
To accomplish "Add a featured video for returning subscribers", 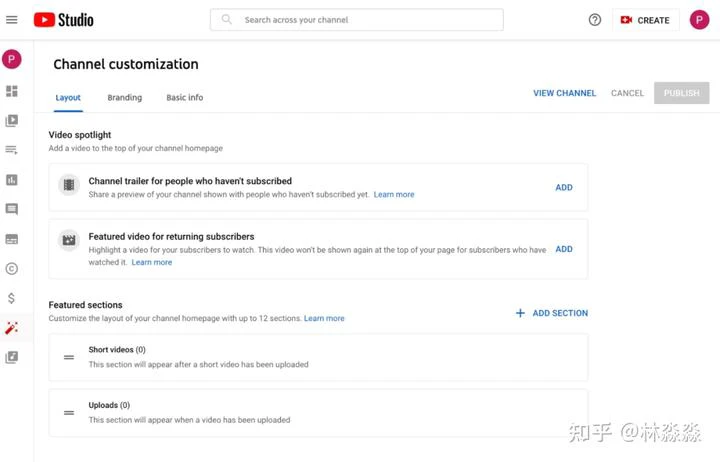I will [564, 249].
